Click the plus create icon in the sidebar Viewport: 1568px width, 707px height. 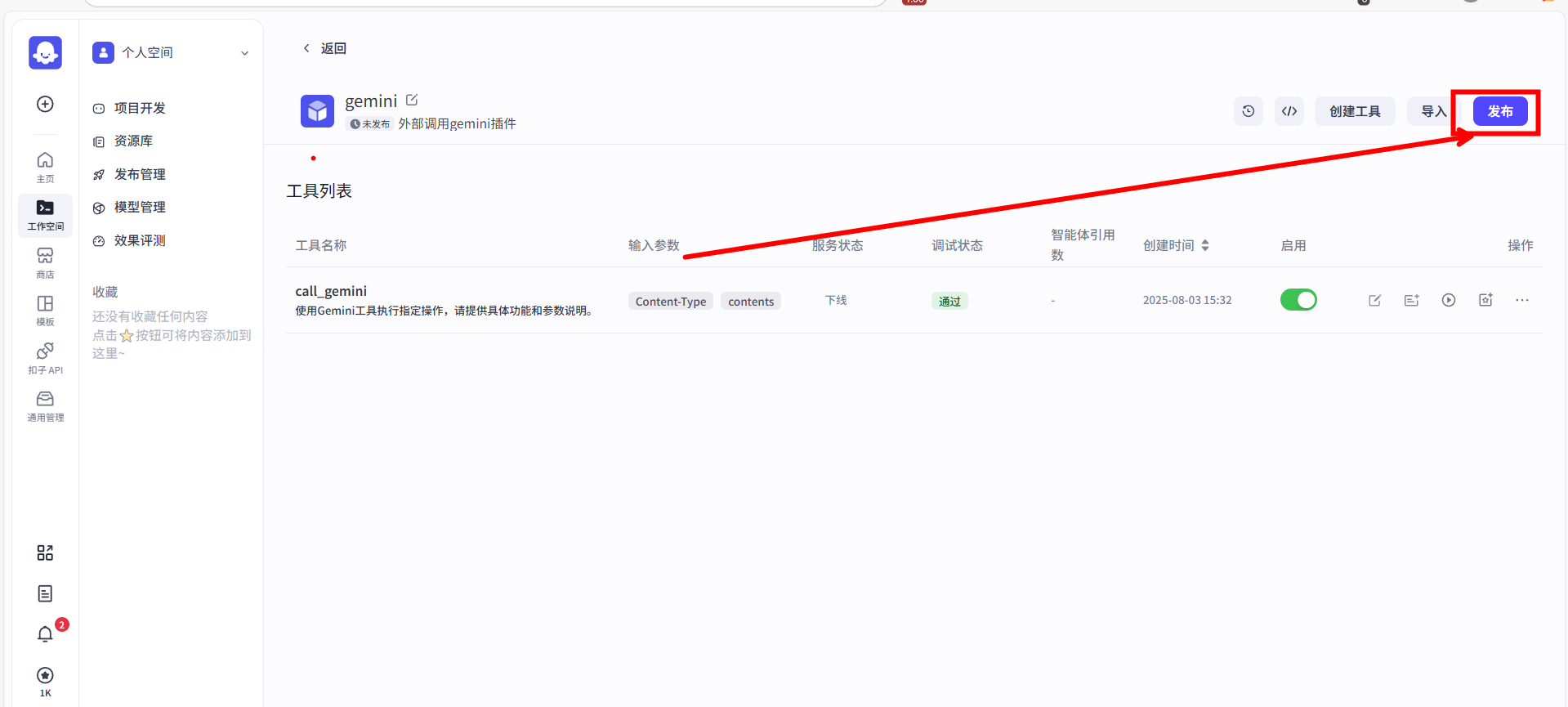tap(45, 104)
